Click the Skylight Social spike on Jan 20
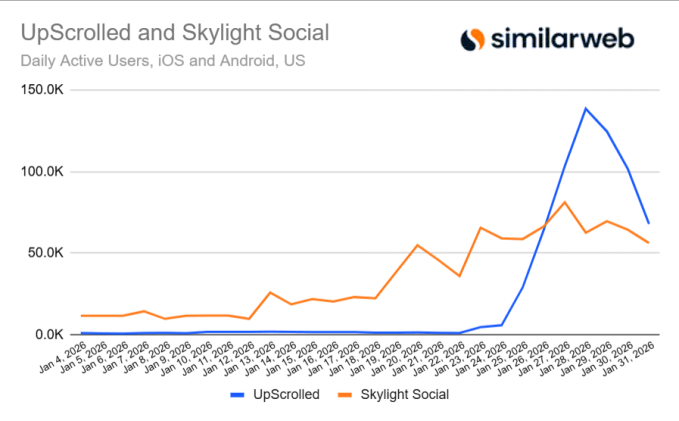 tap(417, 245)
